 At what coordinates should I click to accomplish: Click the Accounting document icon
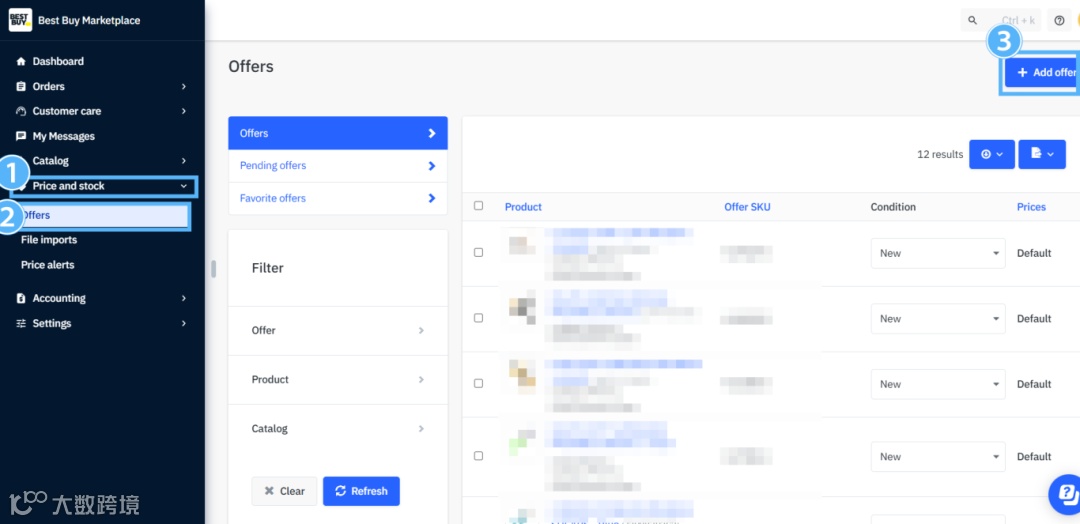pyautogui.click(x=21, y=298)
